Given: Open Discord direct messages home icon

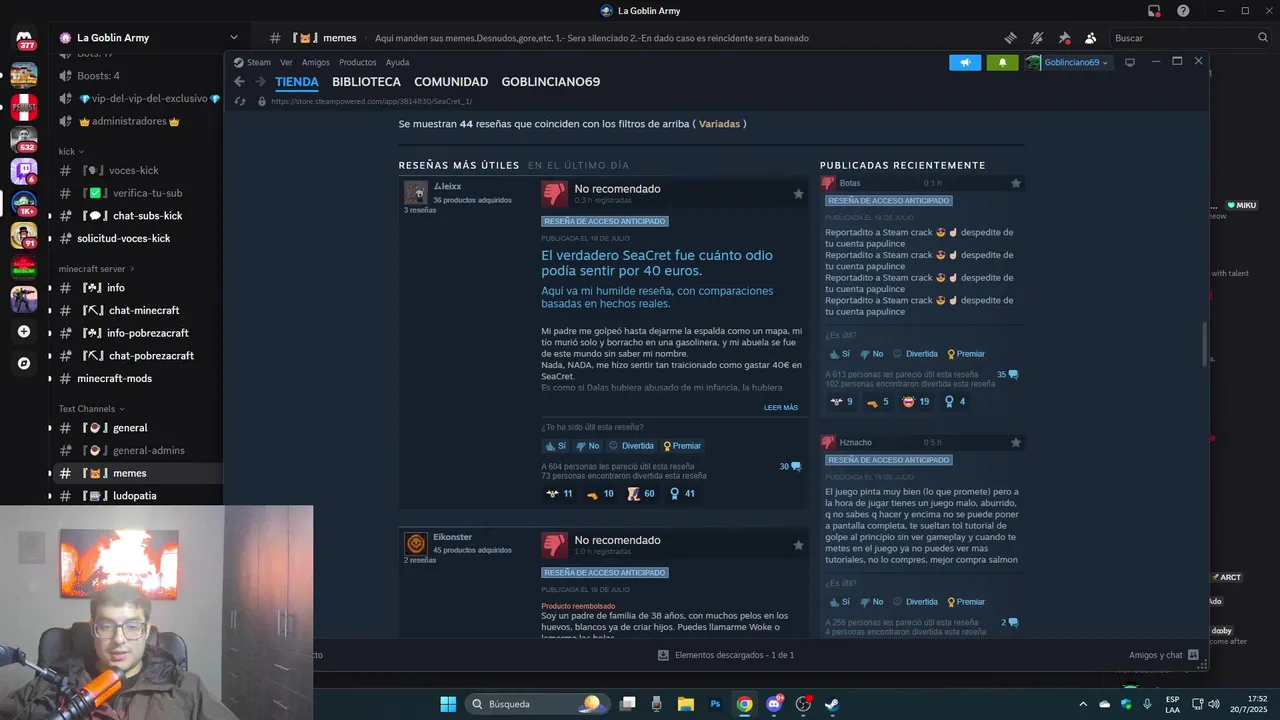Looking at the screenshot, I should 24,40.
